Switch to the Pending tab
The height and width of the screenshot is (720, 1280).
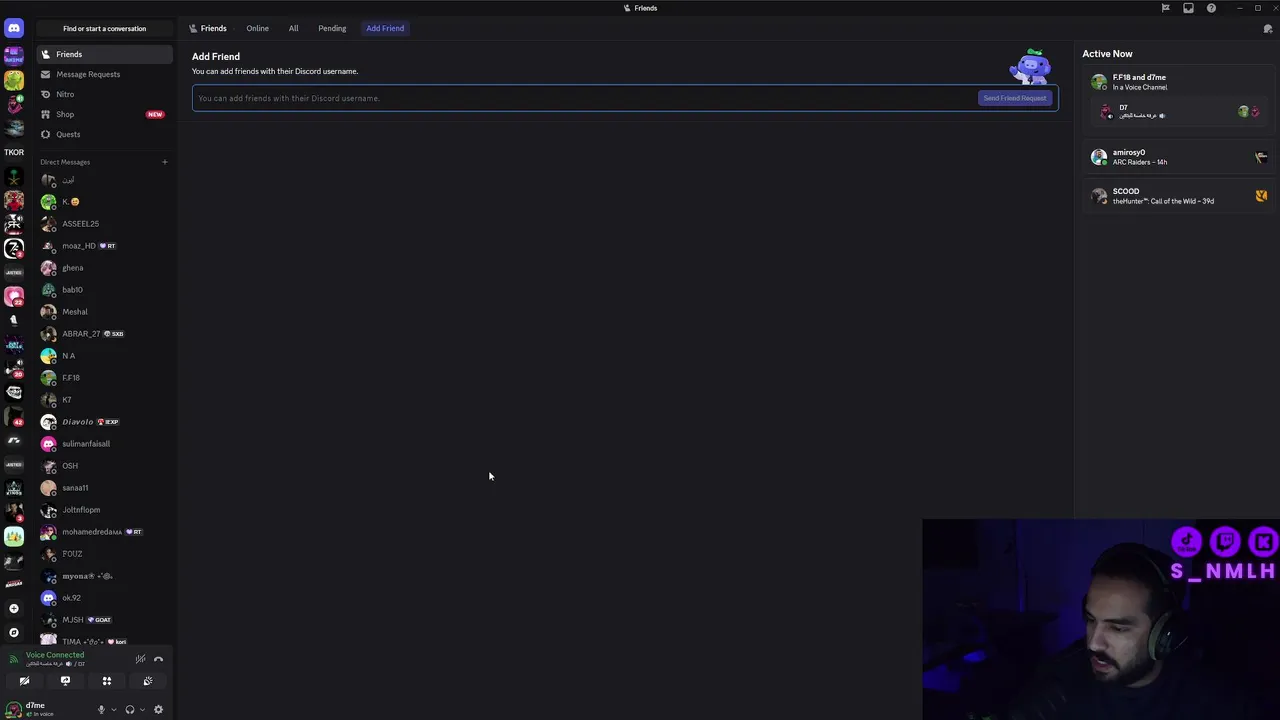[332, 28]
